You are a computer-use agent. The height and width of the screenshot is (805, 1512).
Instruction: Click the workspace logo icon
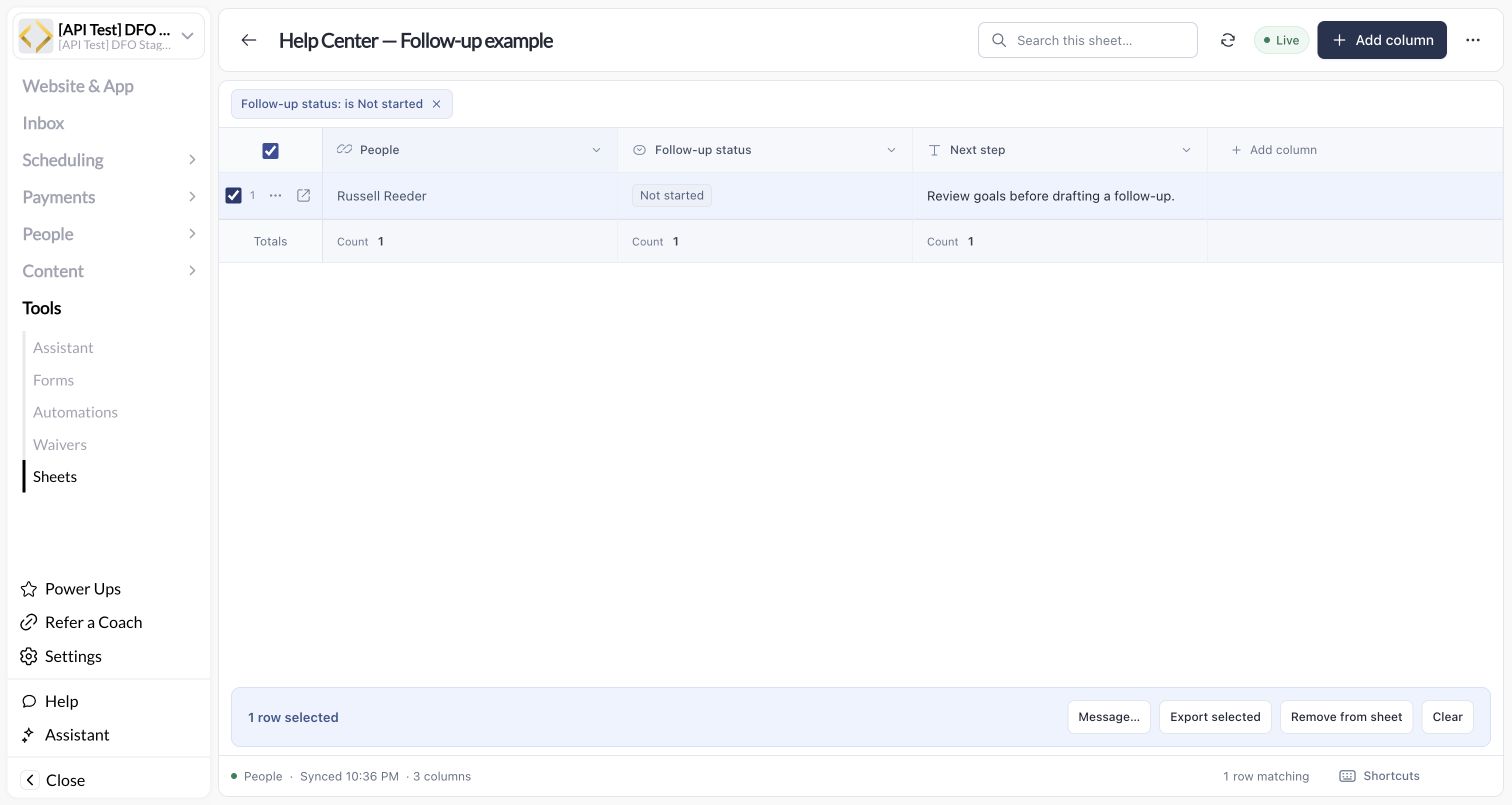point(36,36)
